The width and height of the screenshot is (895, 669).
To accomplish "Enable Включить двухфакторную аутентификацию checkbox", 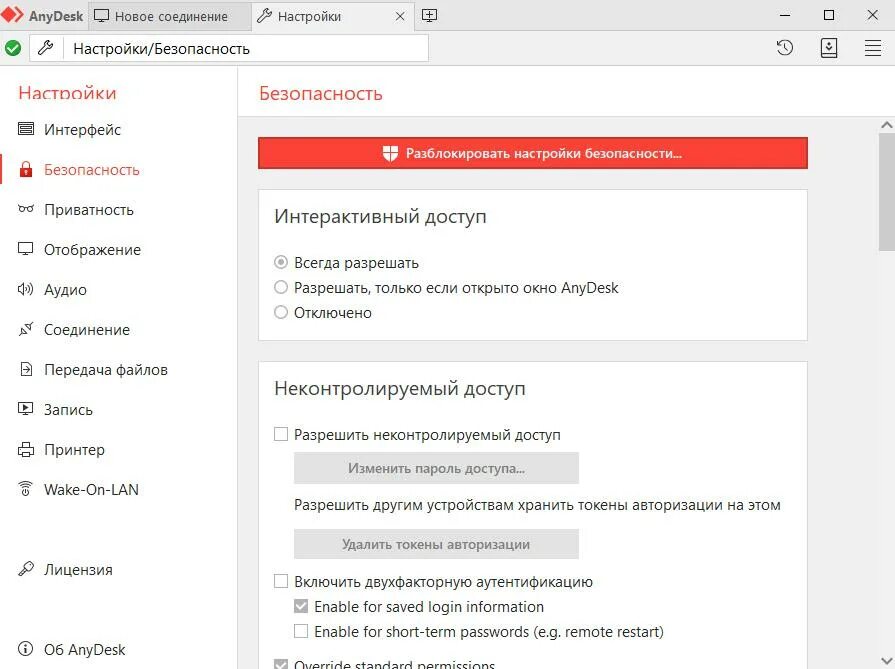I will click(x=281, y=581).
